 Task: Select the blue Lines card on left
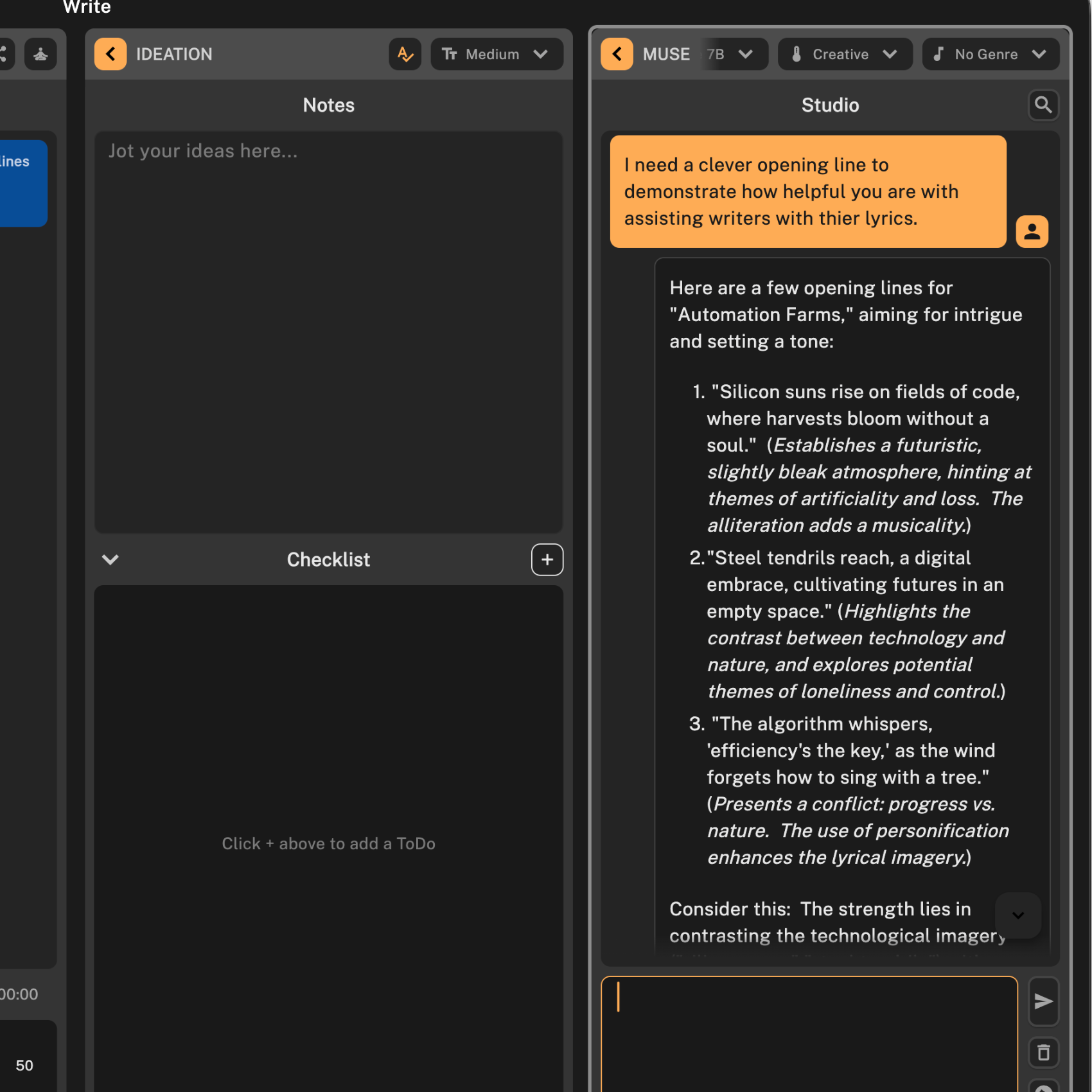click(x=22, y=183)
